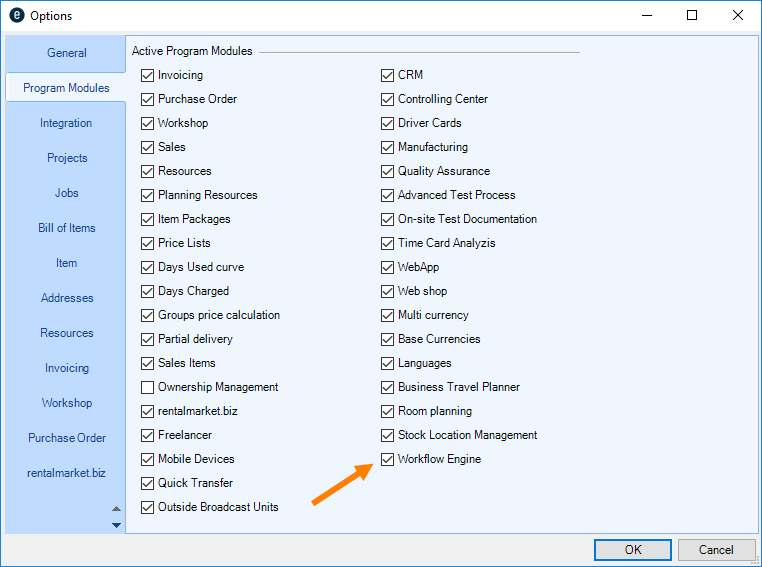The width and height of the screenshot is (762, 567).
Task: Select the Projects tab
Action: coord(66,158)
